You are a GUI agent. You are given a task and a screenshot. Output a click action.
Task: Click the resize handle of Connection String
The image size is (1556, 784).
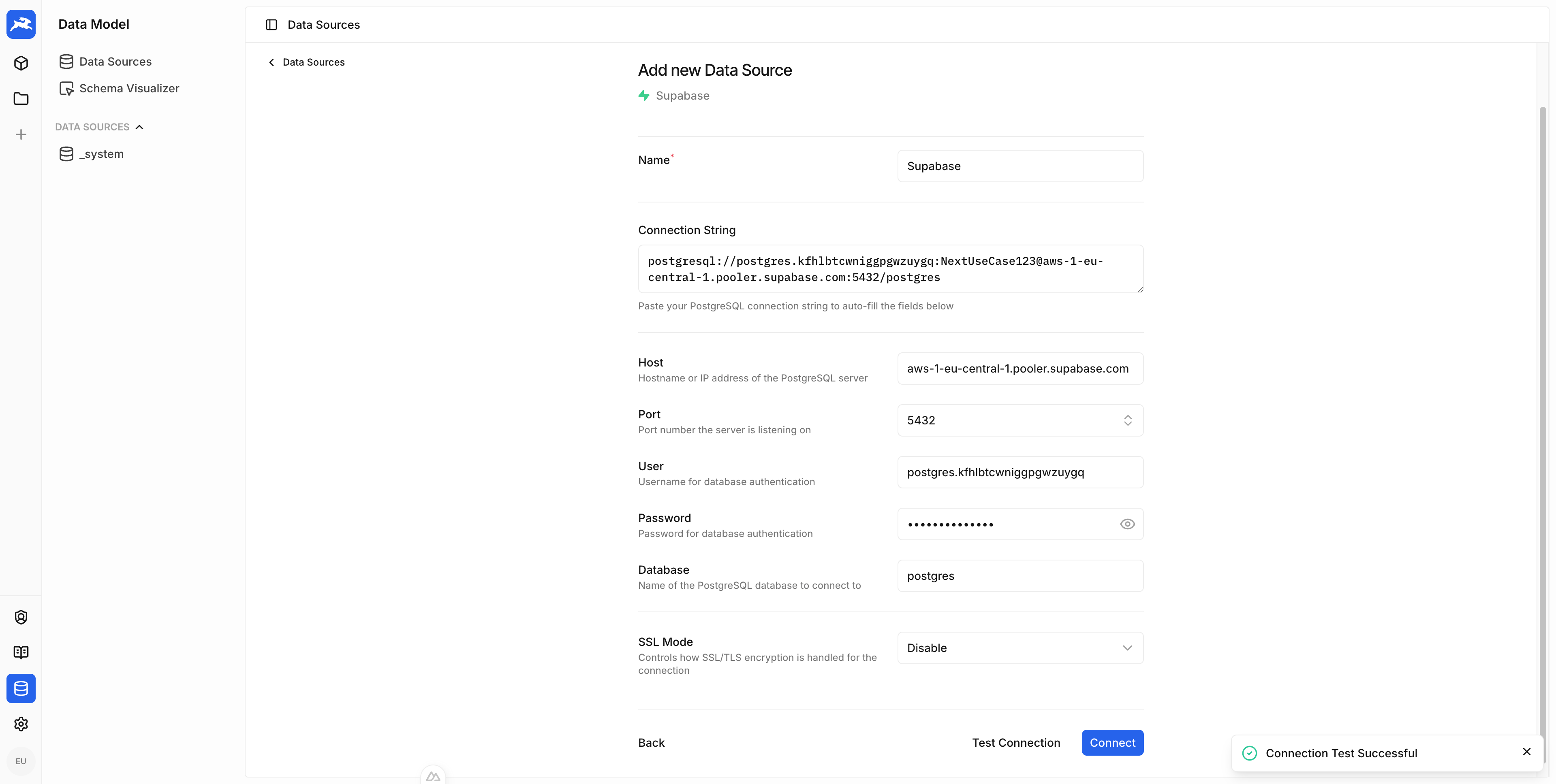click(1140, 290)
